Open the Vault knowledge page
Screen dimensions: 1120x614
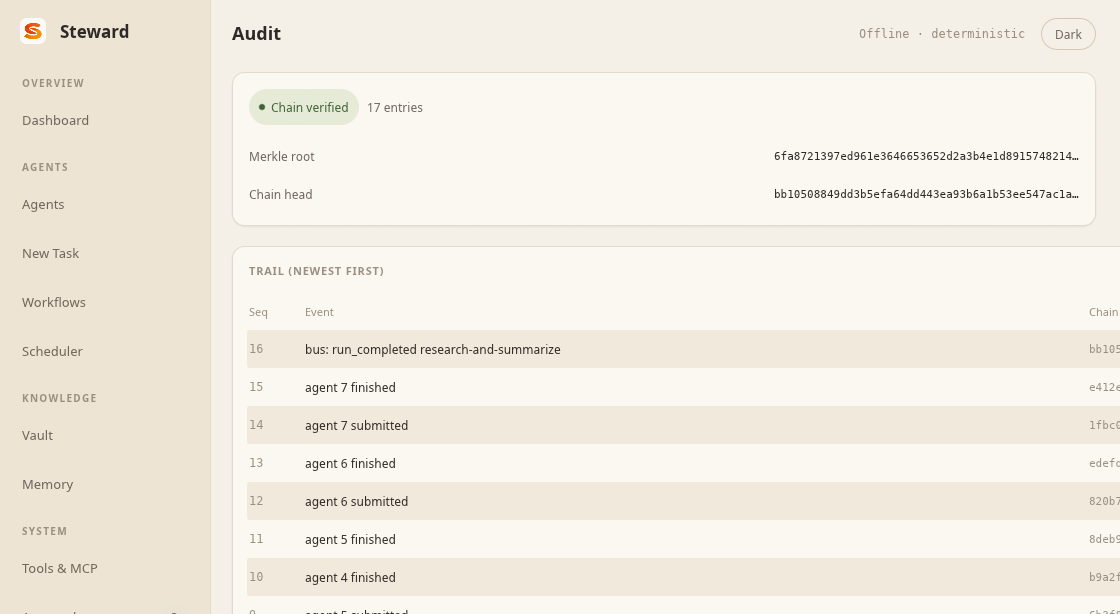pos(37,436)
